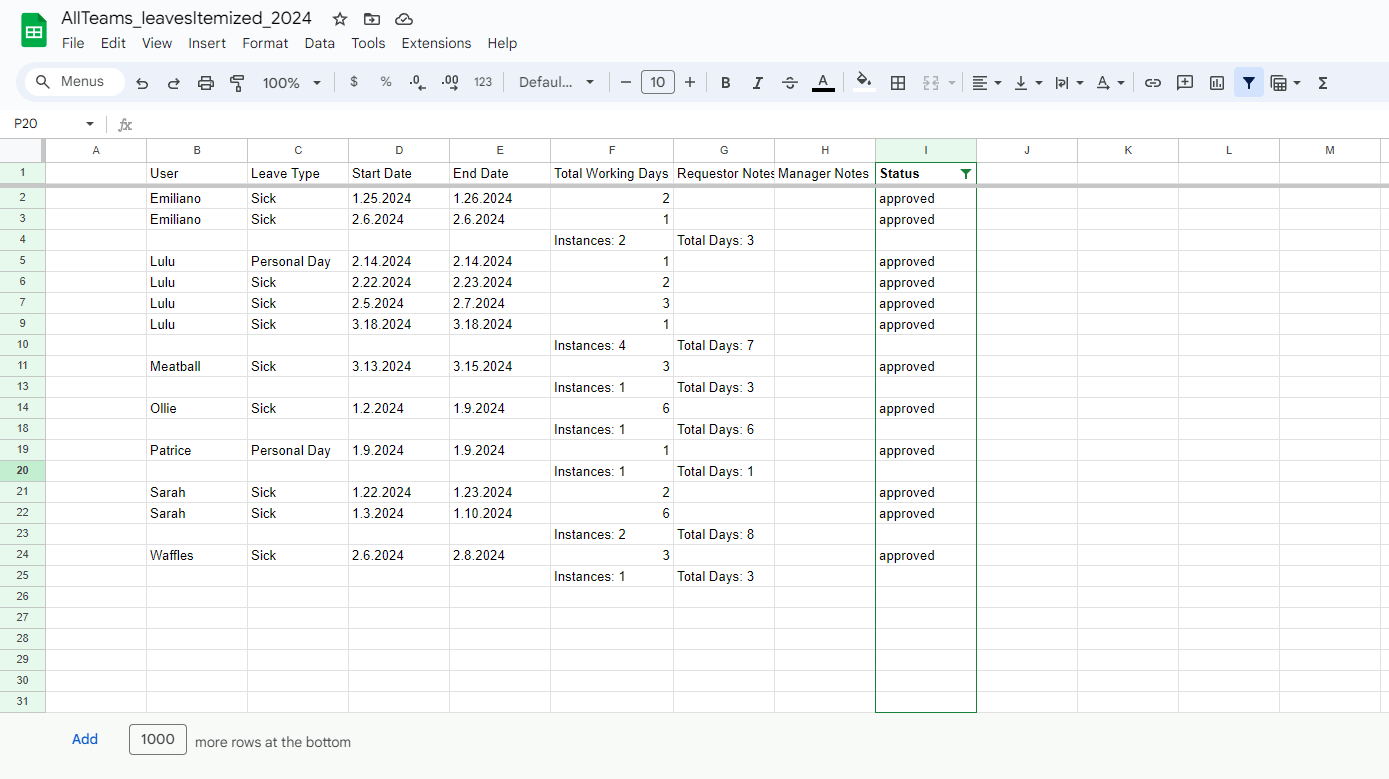Image resolution: width=1389 pixels, height=779 pixels.
Task: Search the menus box
Action: [75, 82]
